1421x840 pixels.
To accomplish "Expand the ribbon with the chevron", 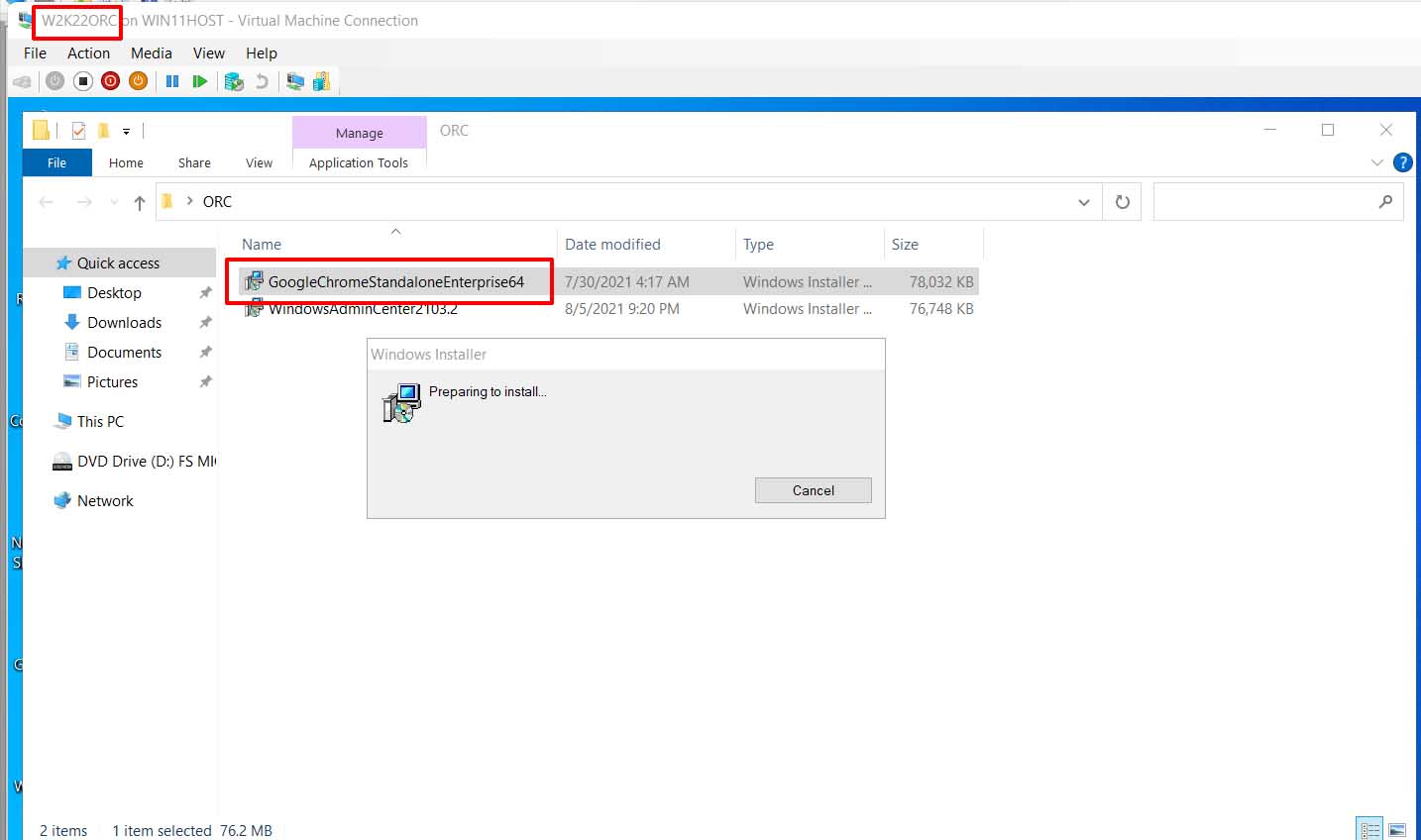I will pyautogui.click(x=1376, y=162).
